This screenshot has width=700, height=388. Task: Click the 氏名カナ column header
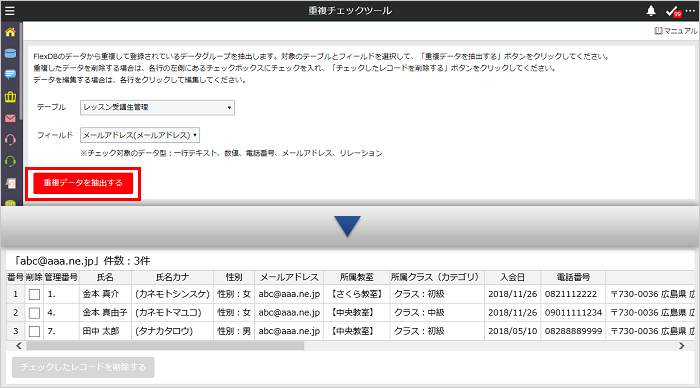click(172, 277)
